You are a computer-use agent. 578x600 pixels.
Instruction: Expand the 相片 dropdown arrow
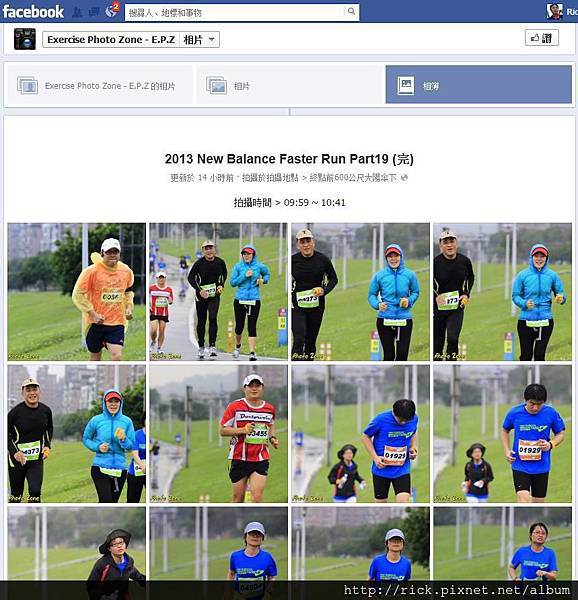point(212,39)
